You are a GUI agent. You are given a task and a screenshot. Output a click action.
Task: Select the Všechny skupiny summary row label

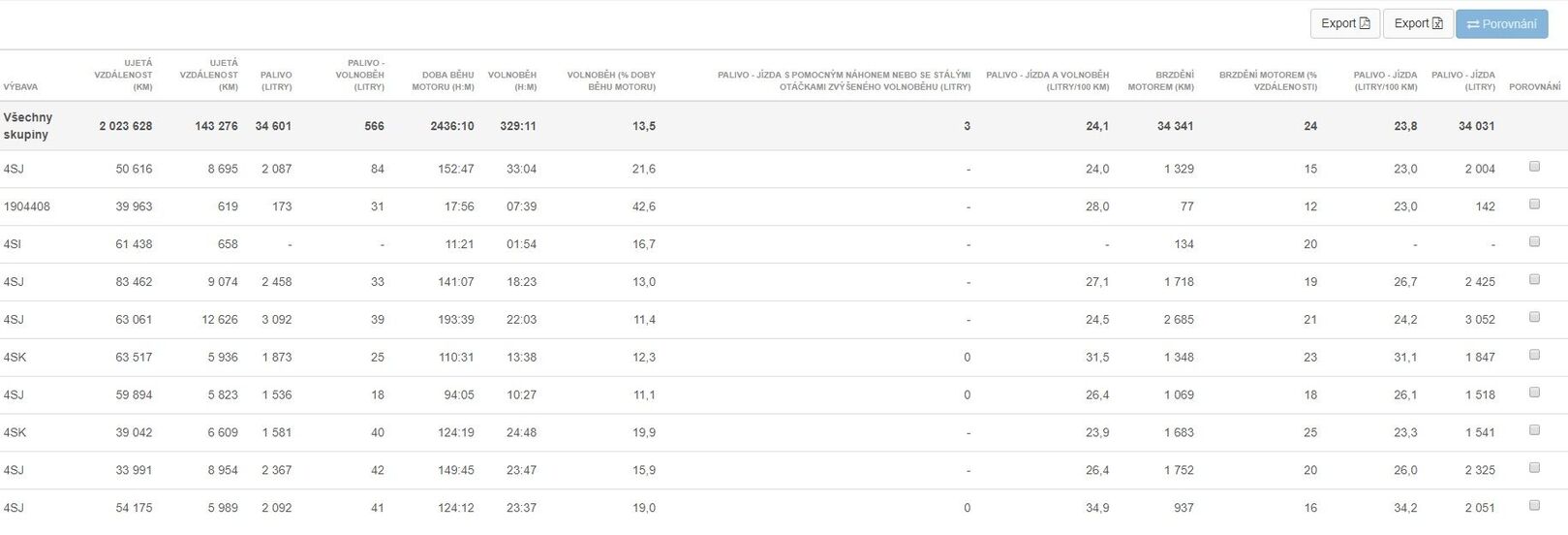[x=28, y=126]
